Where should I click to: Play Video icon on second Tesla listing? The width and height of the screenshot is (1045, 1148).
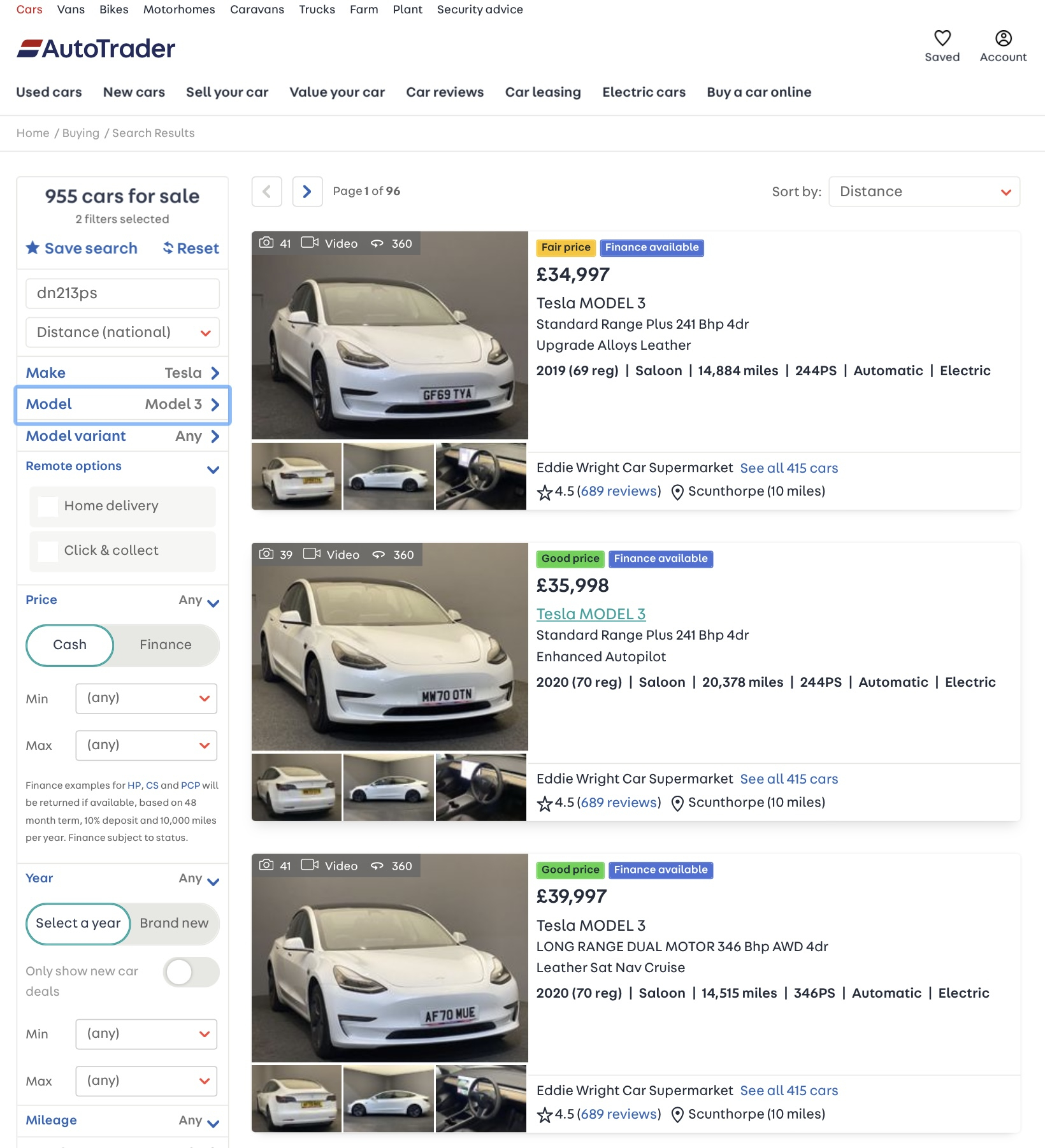[312, 554]
